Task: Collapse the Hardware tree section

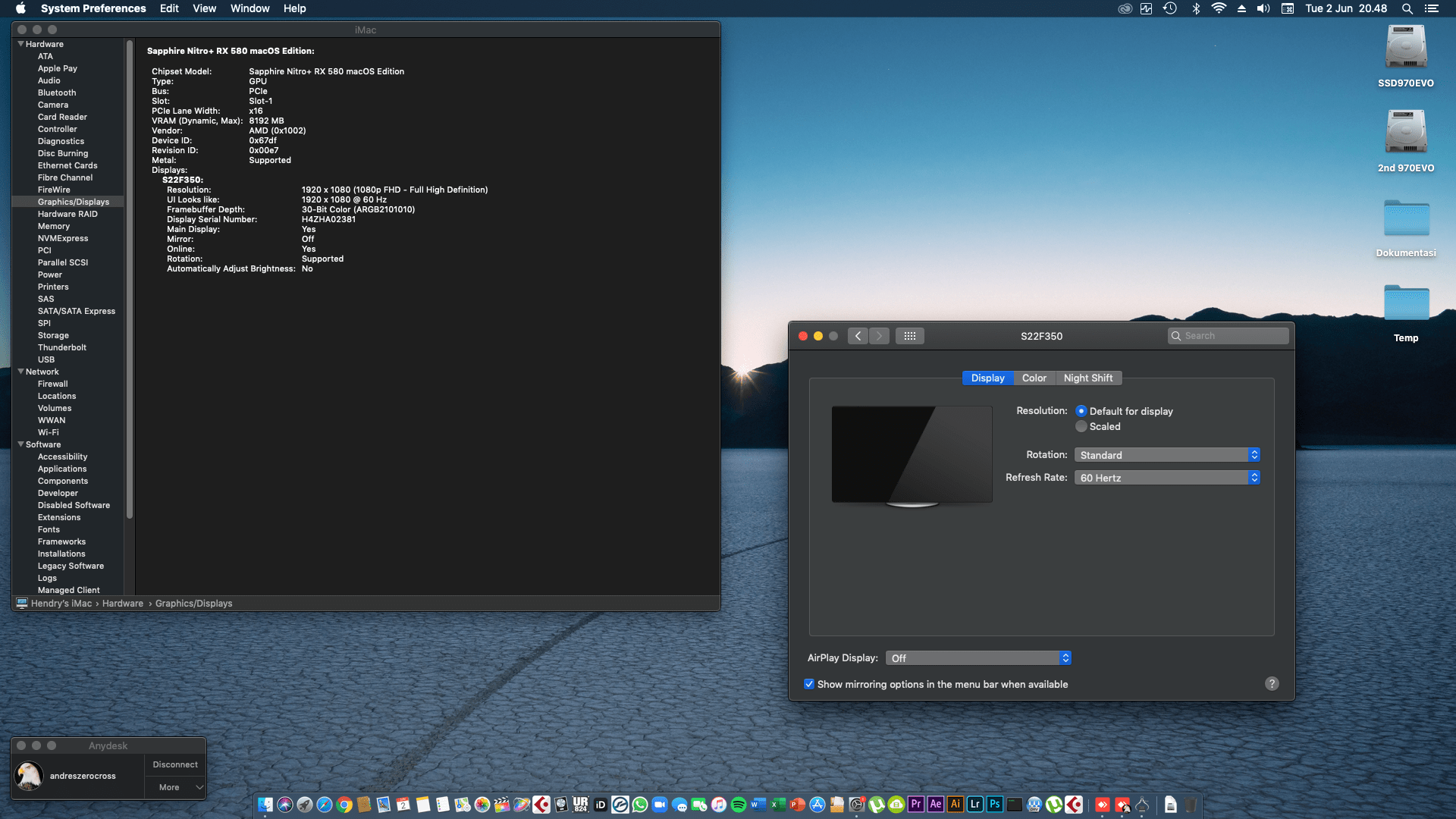Action: (x=20, y=44)
